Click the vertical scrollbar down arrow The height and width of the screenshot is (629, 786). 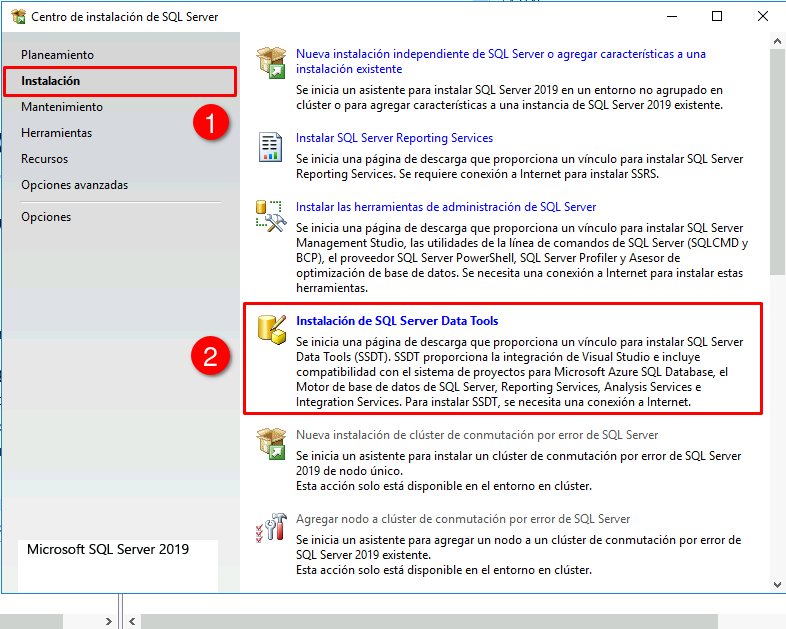(x=777, y=585)
